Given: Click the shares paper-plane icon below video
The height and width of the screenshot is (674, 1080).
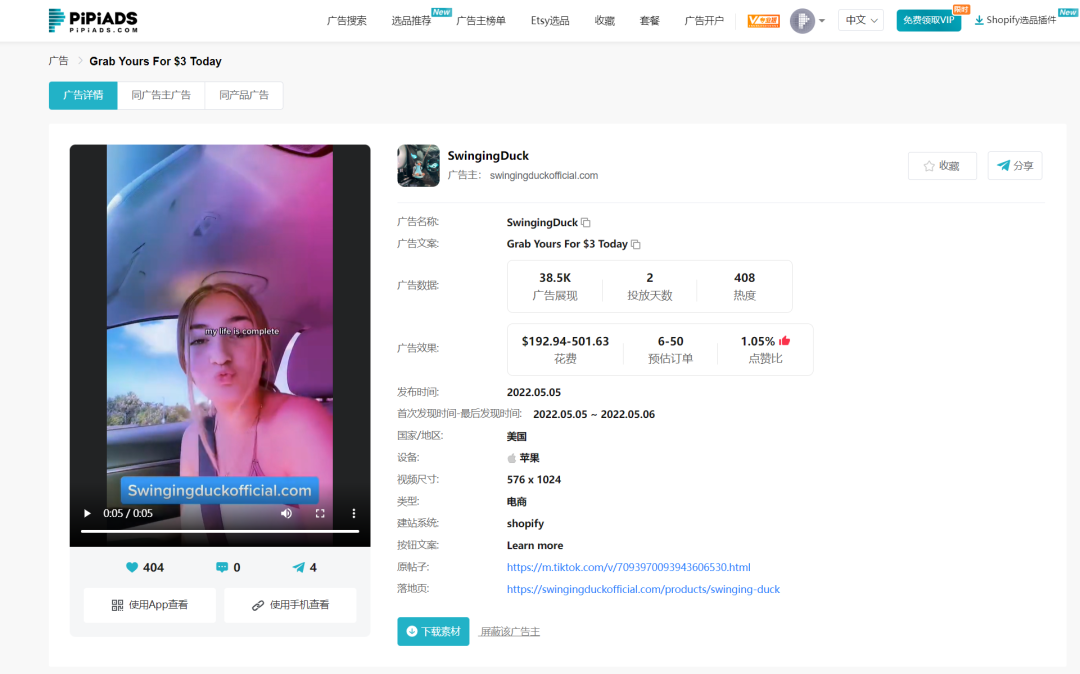Looking at the screenshot, I should (298, 567).
